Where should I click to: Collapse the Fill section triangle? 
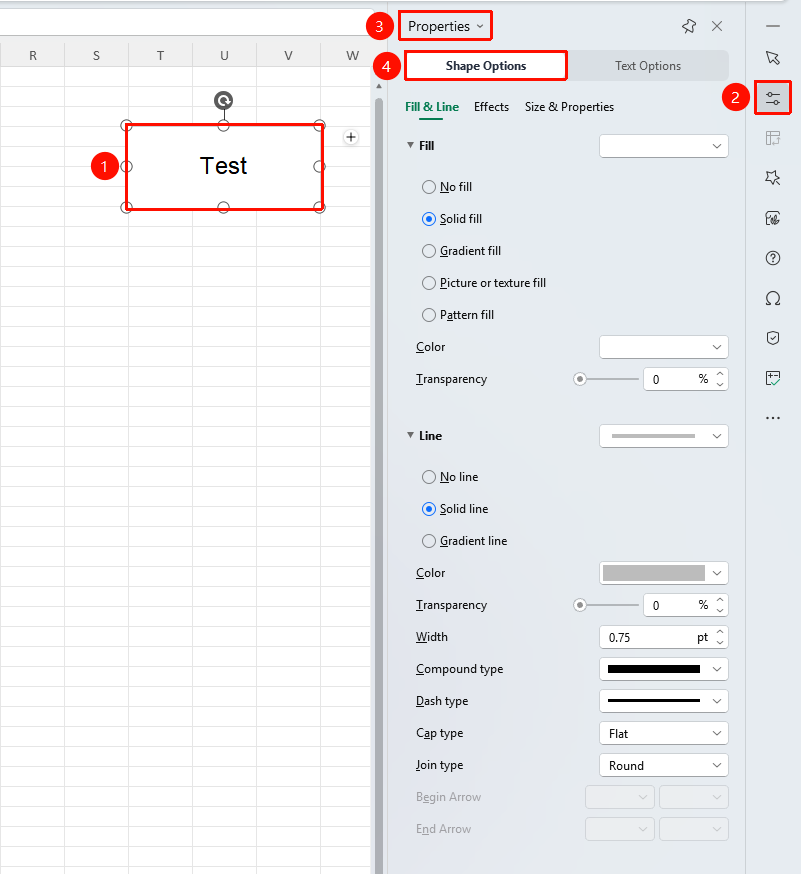[x=410, y=145]
